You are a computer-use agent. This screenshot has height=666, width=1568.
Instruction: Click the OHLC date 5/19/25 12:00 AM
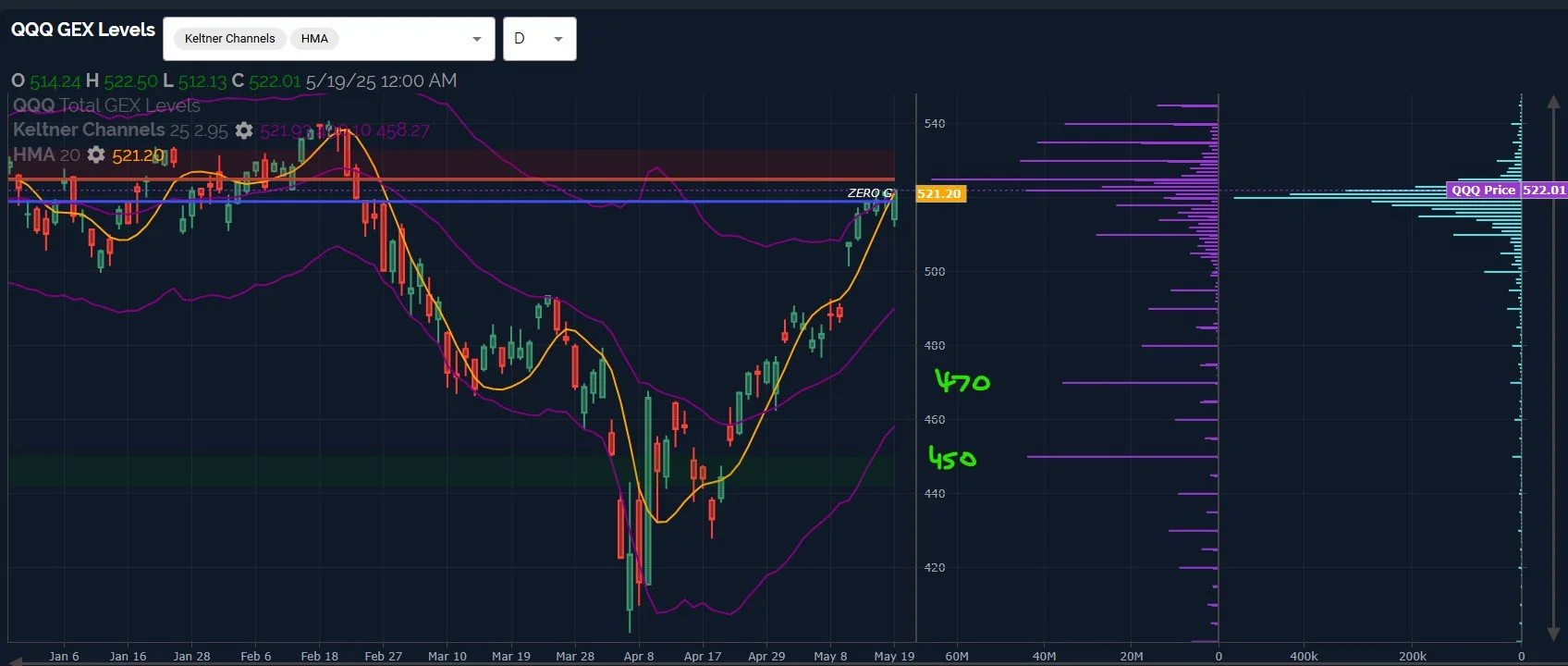(381, 81)
